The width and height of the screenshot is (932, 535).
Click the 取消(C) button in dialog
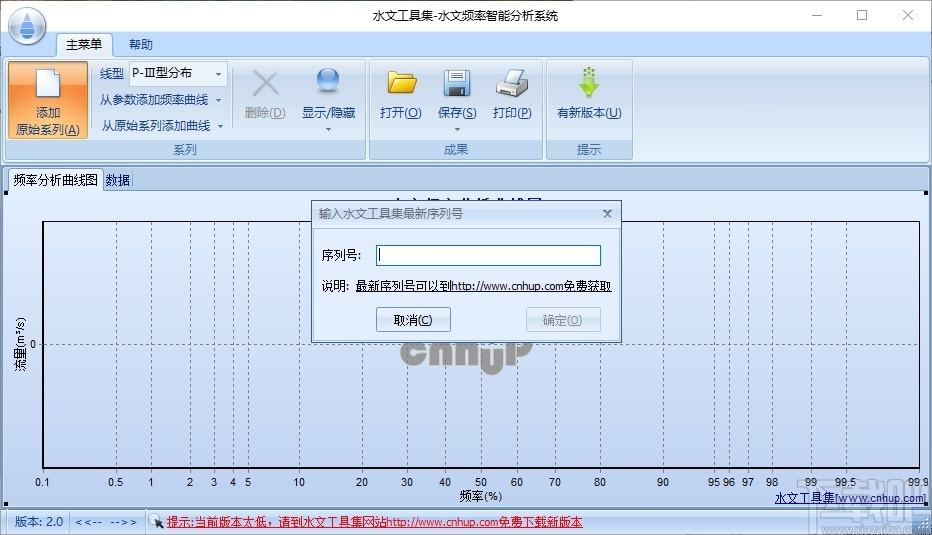click(x=413, y=320)
